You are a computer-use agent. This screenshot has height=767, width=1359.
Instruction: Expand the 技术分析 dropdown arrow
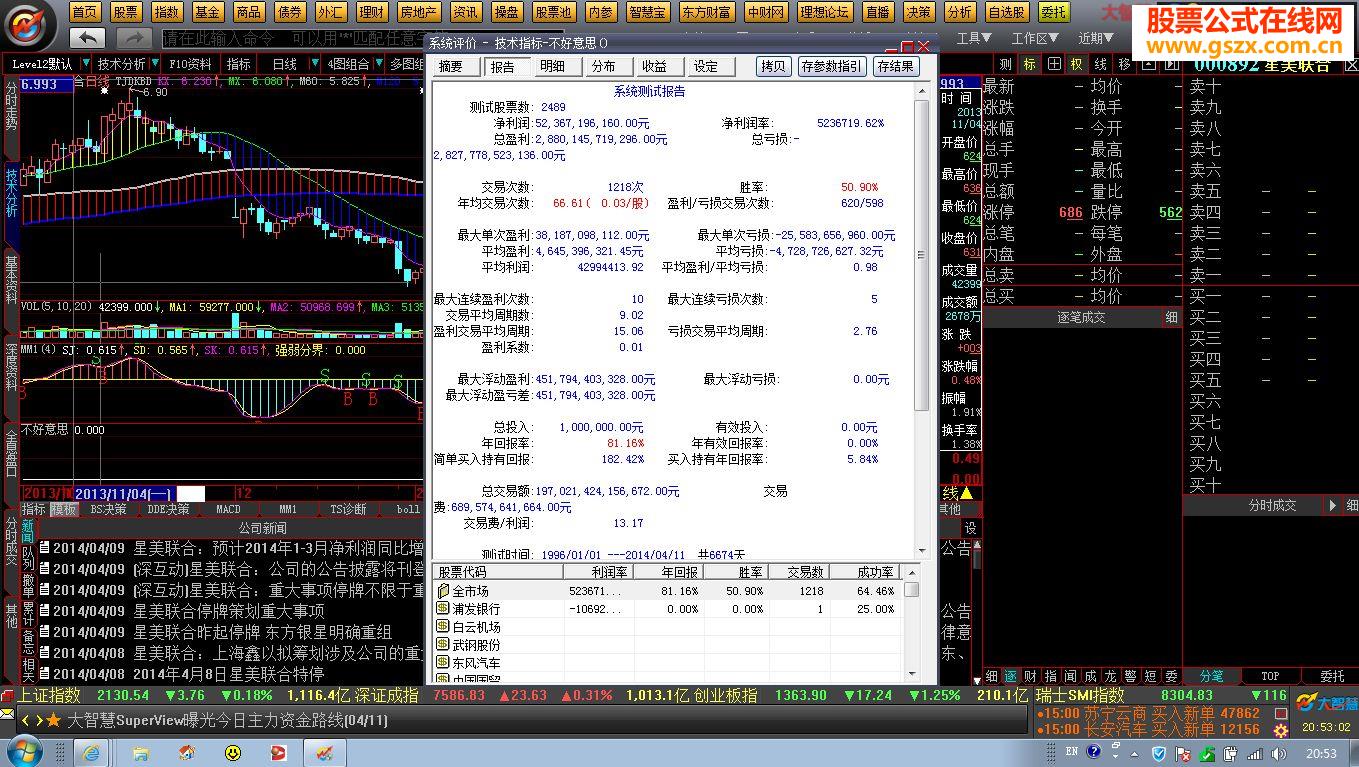click(x=154, y=64)
